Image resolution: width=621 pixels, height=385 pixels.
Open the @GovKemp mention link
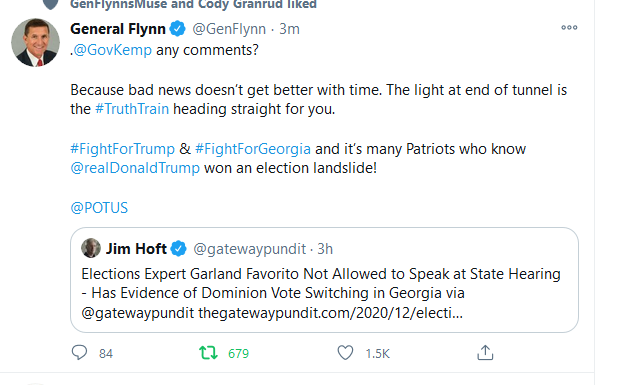tap(112, 50)
